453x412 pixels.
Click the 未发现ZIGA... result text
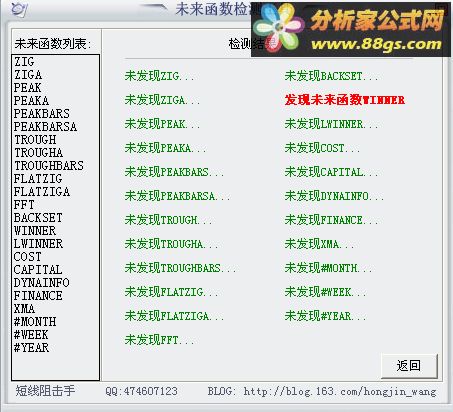(162, 100)
